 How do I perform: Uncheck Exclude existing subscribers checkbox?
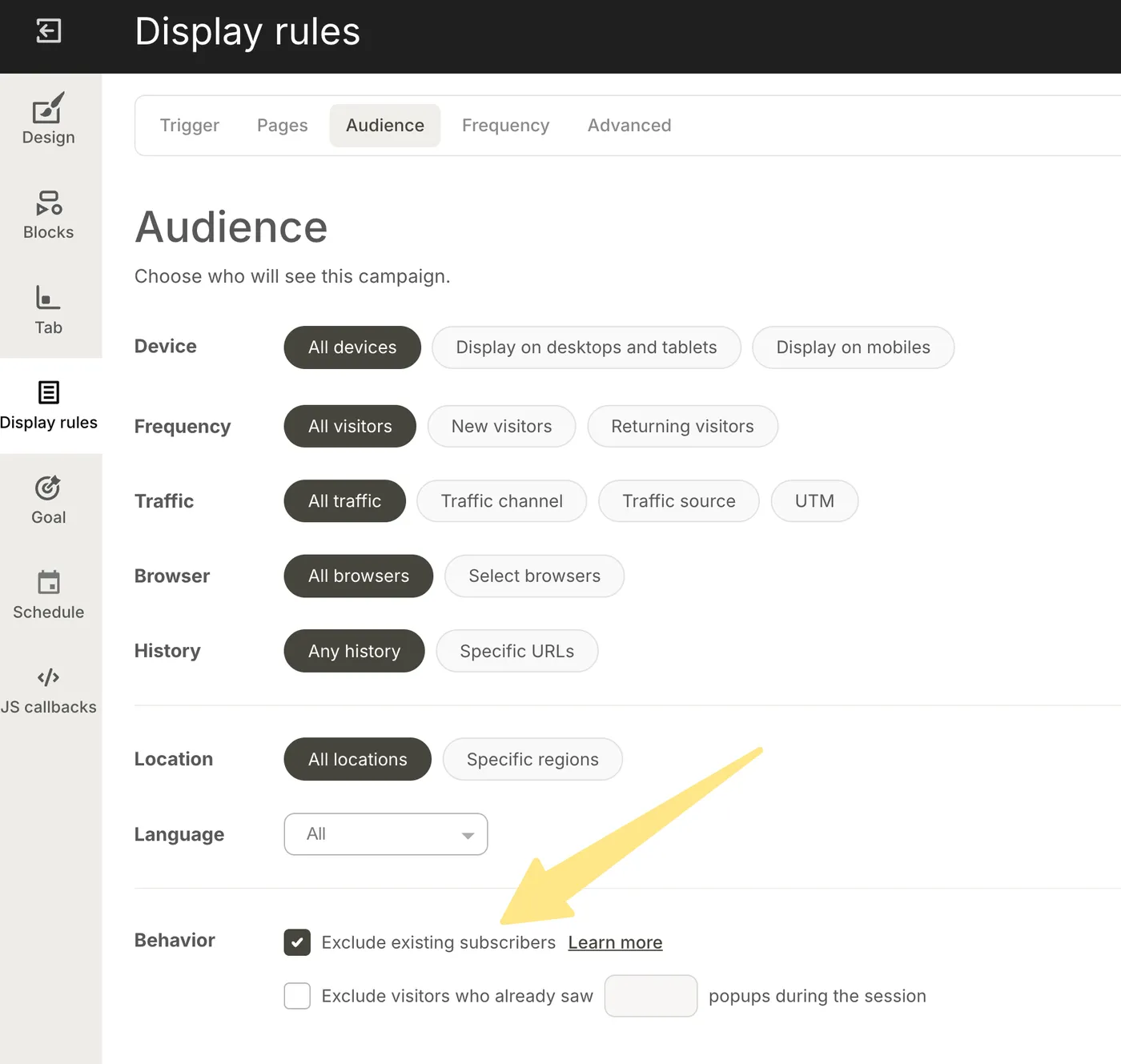[x=297, y=942]
